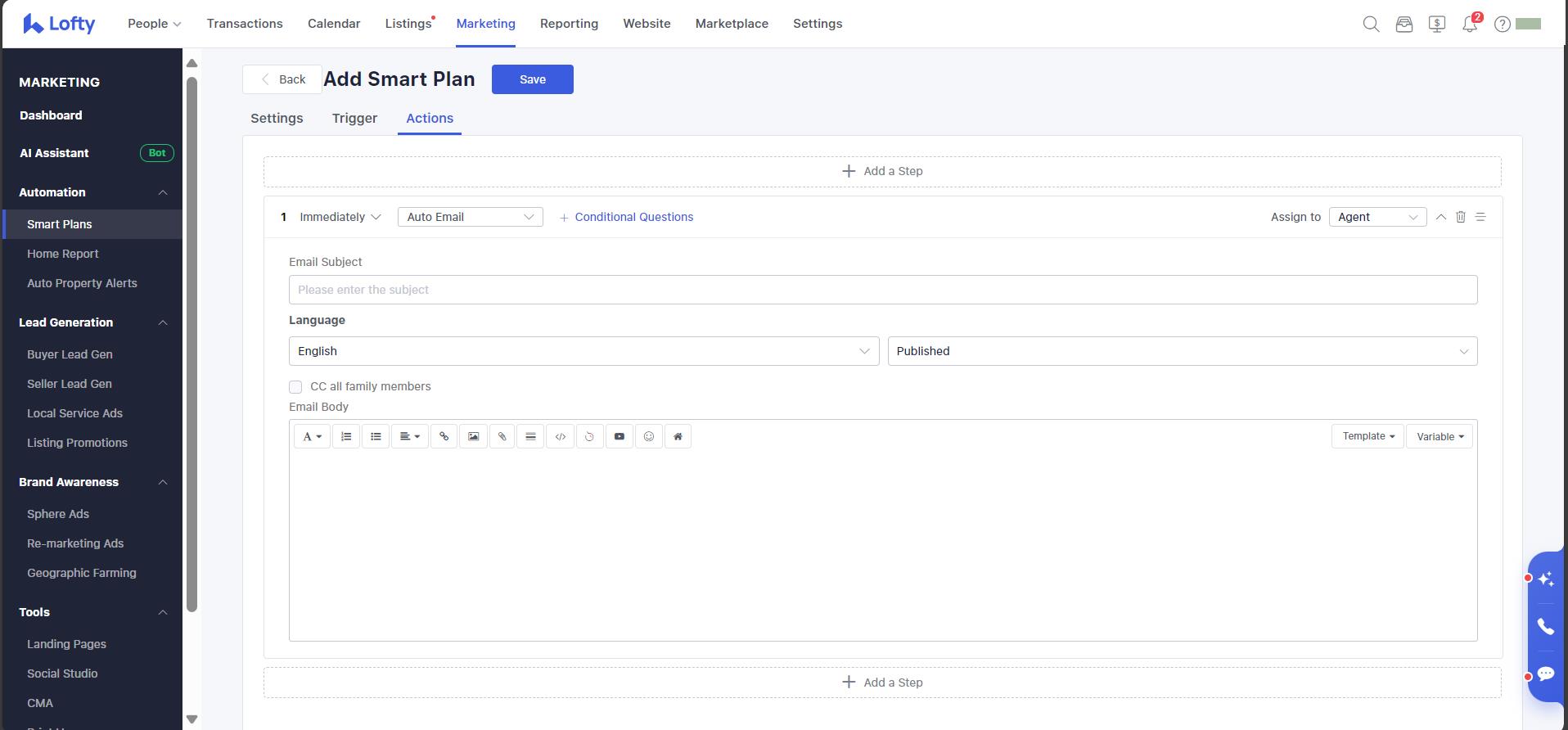1568x730 pixels.
Task: Switch to the Trigger tab
Action: coord(354,119)
